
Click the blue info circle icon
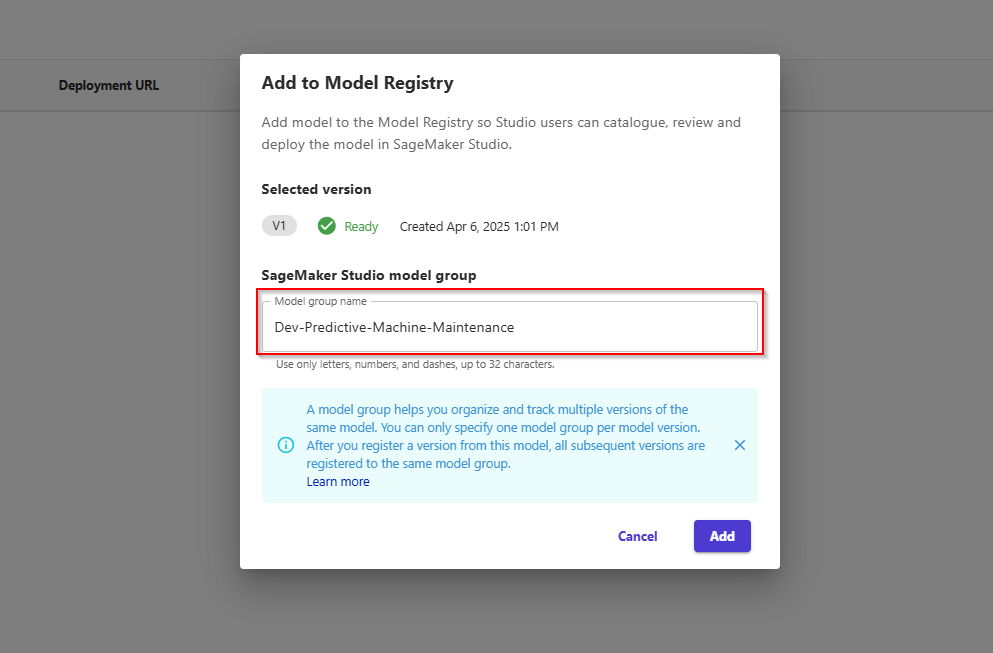(x=286, y=445)
